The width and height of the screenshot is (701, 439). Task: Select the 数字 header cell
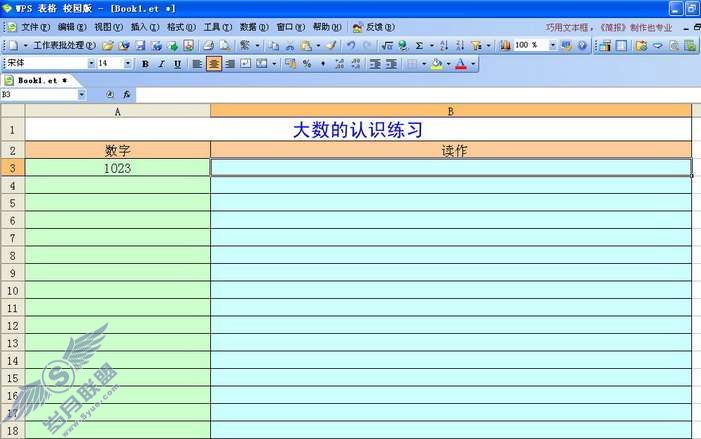click(118, 150)
